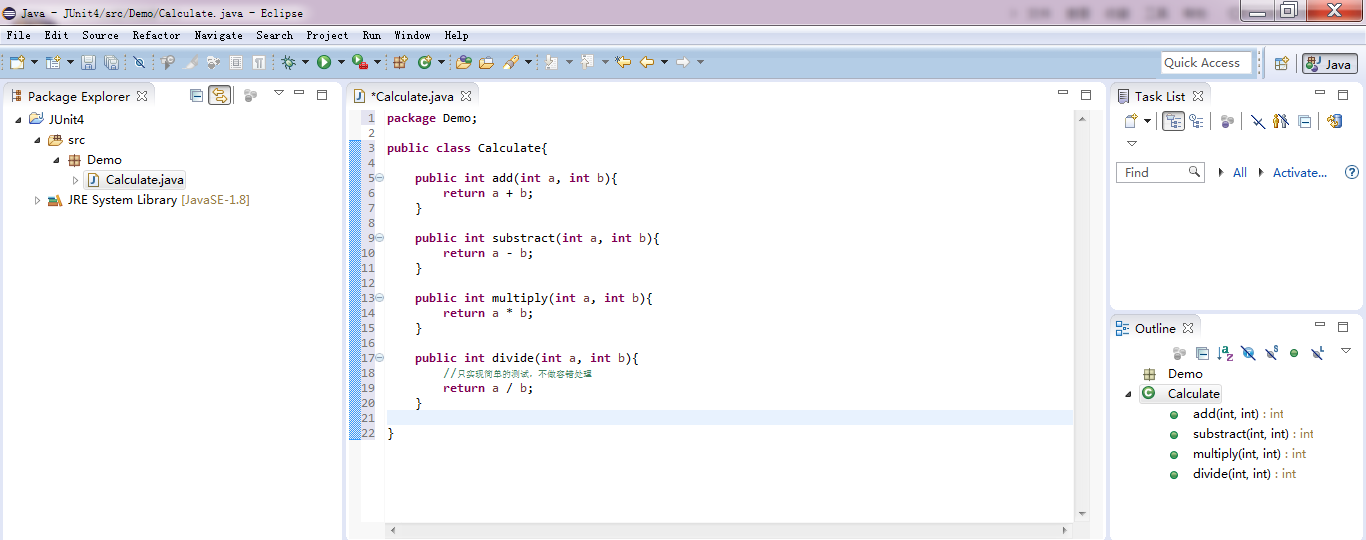The width and height of the screenshot is (1366, 540).
Task: Click the New Task icon in Task List
Action: (x=1131, y=121)
